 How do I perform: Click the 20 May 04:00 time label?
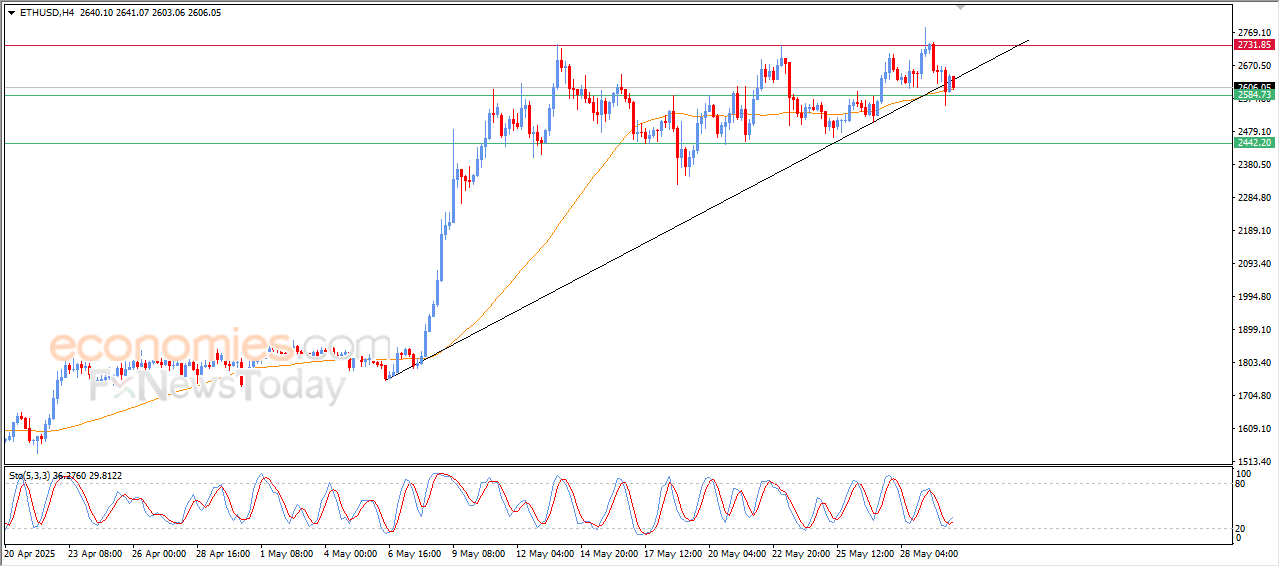(x=737, y=553)
